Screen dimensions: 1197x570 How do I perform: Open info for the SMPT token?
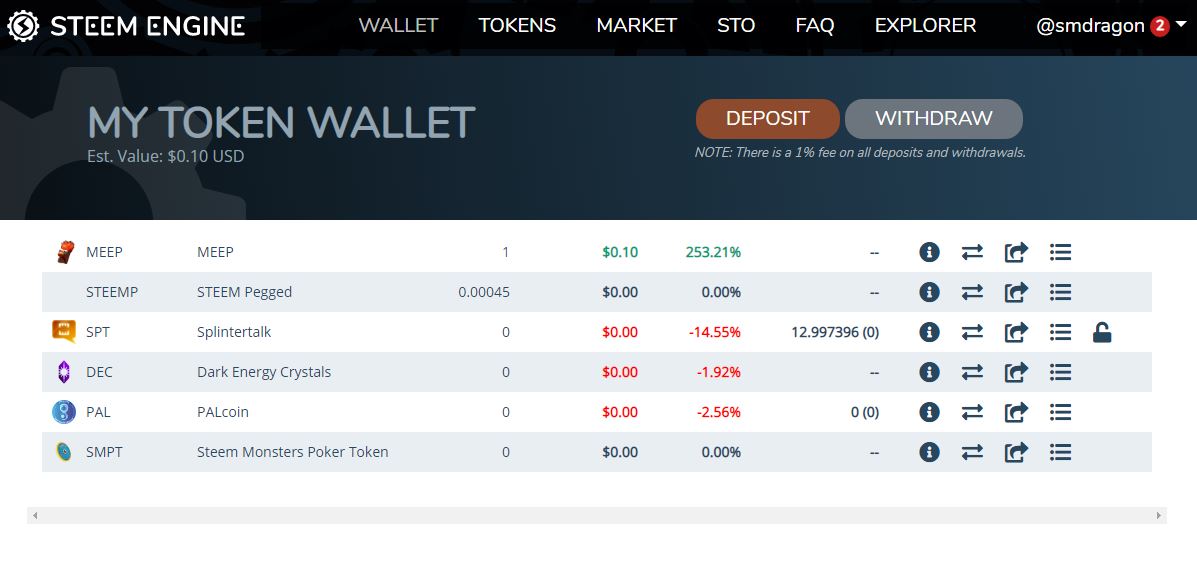(x=929, y=452)
